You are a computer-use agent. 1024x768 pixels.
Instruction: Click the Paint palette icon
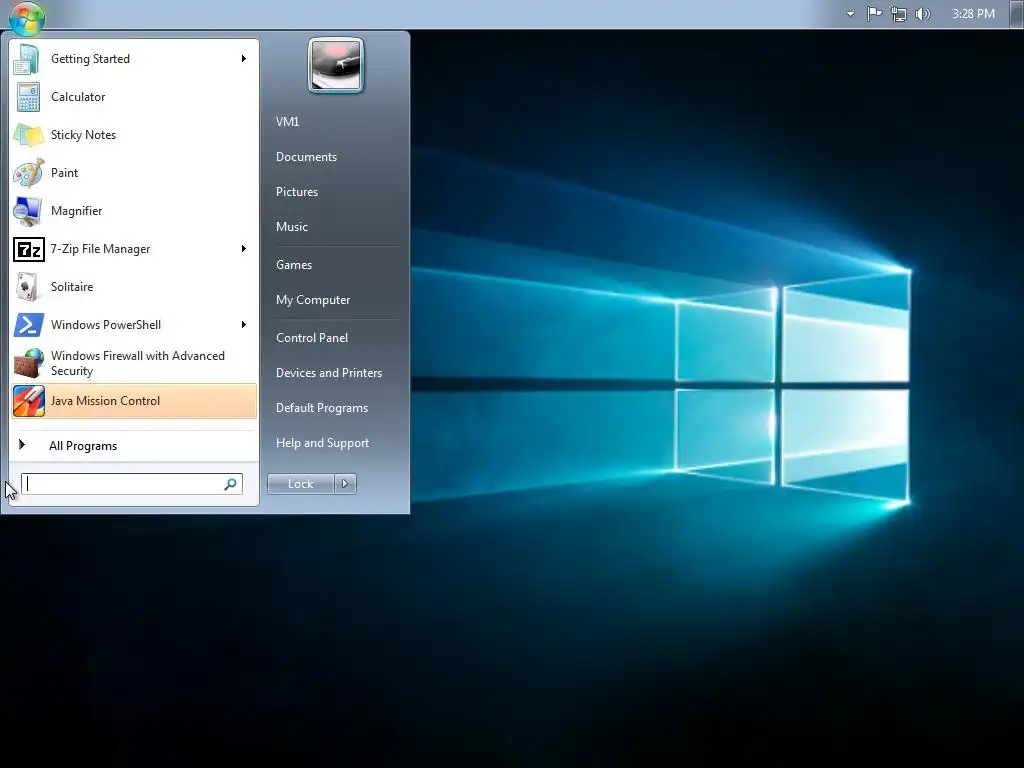click(x=28, y=172)
